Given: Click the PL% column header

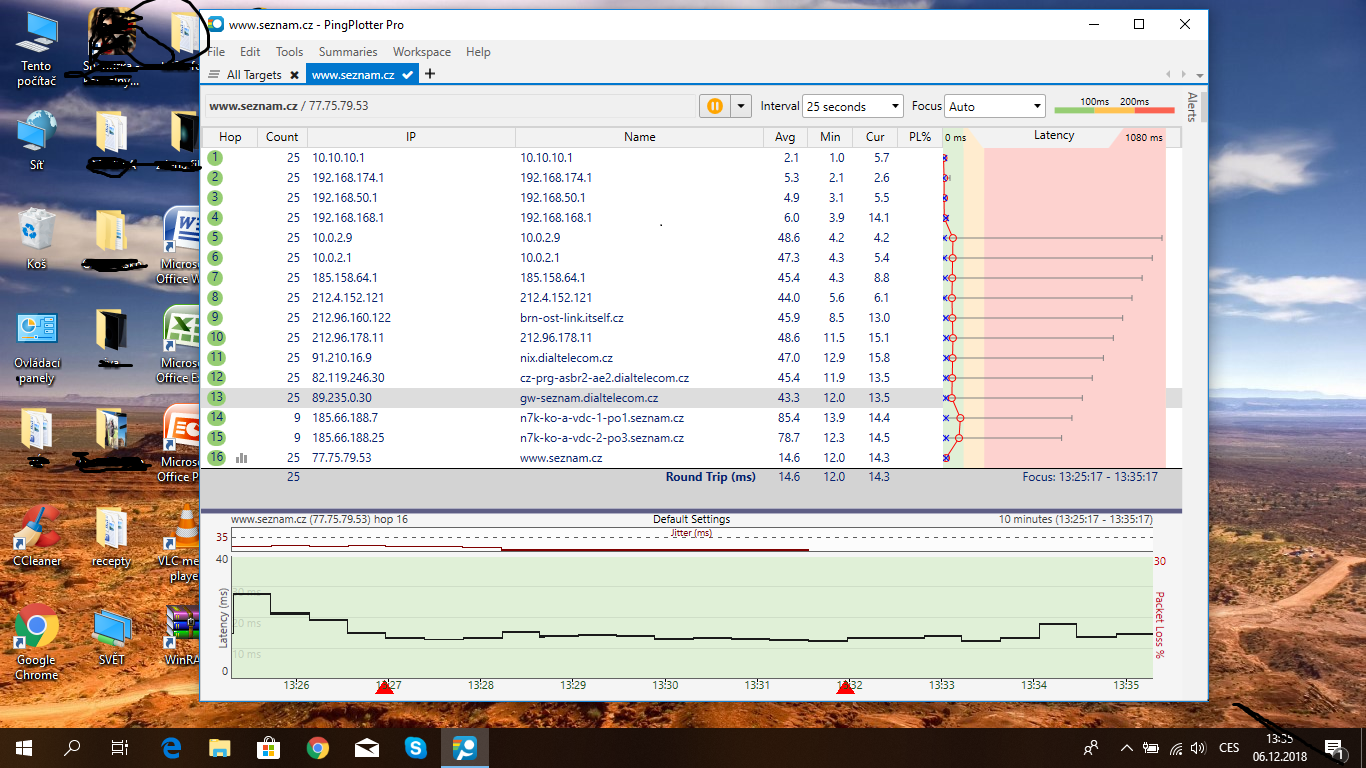Looking at the screenshot, I should tap(920, 137).
